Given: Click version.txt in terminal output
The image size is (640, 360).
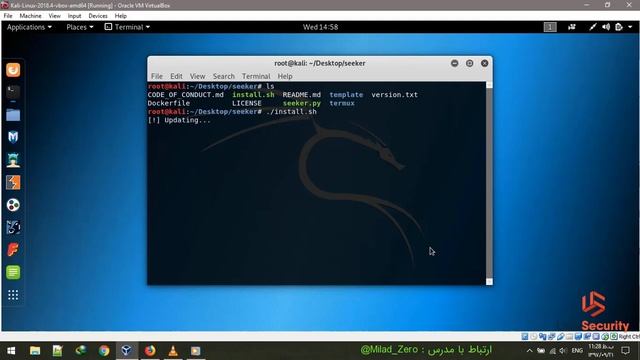Looking at the screenshot, I should pos(394,95).
